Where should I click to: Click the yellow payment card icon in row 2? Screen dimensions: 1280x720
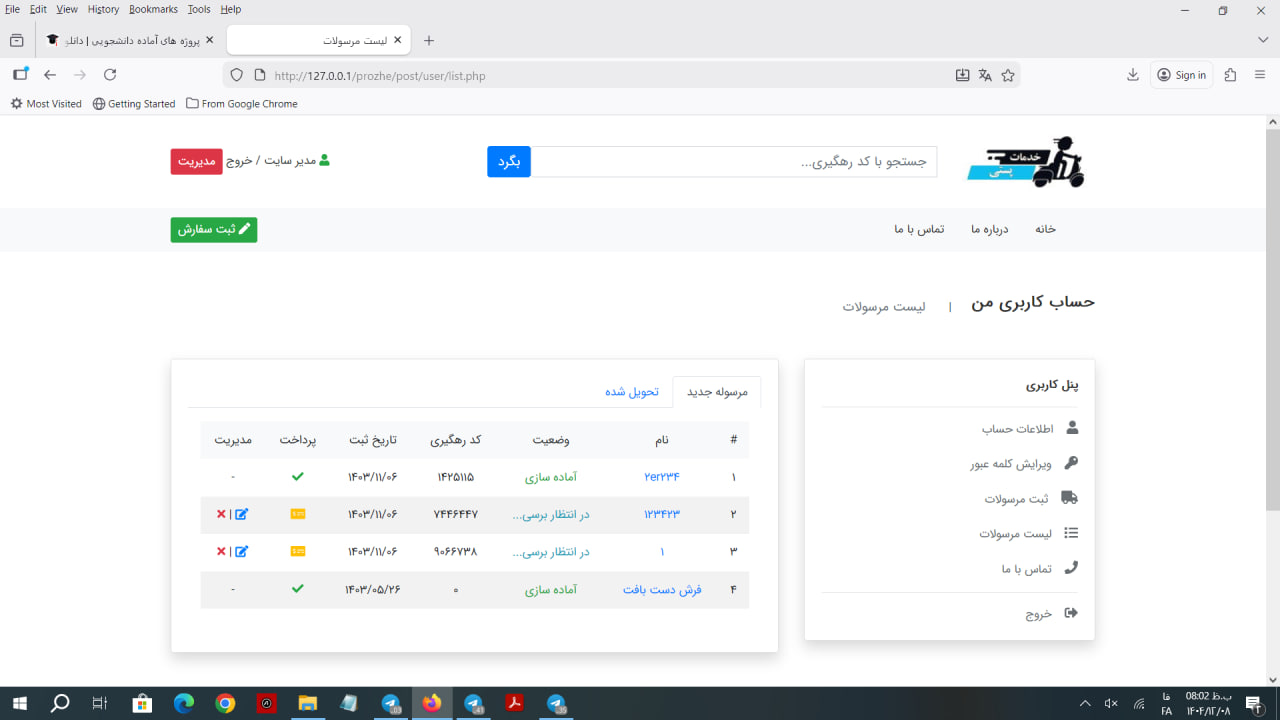click(x=298, y=514)
